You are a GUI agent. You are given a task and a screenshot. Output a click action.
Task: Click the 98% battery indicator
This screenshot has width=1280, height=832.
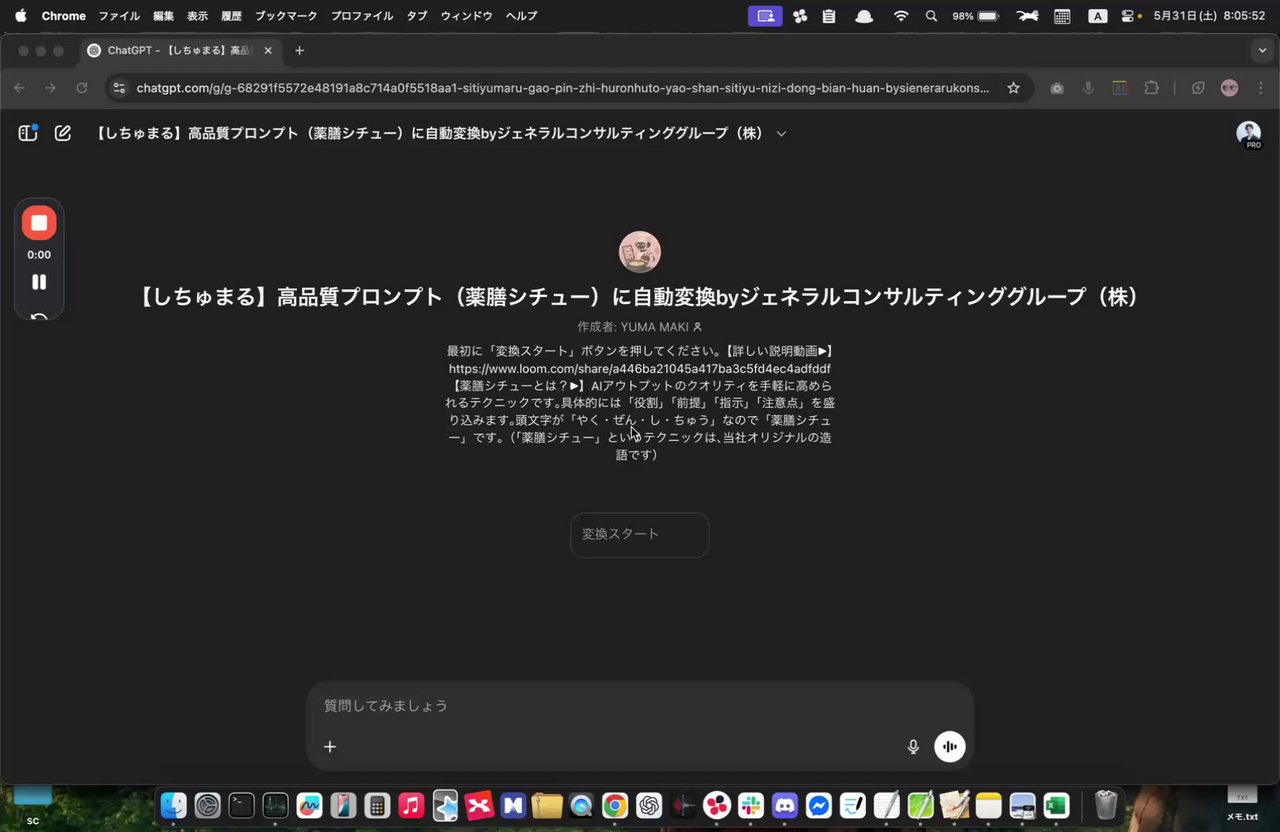point(975,16)
